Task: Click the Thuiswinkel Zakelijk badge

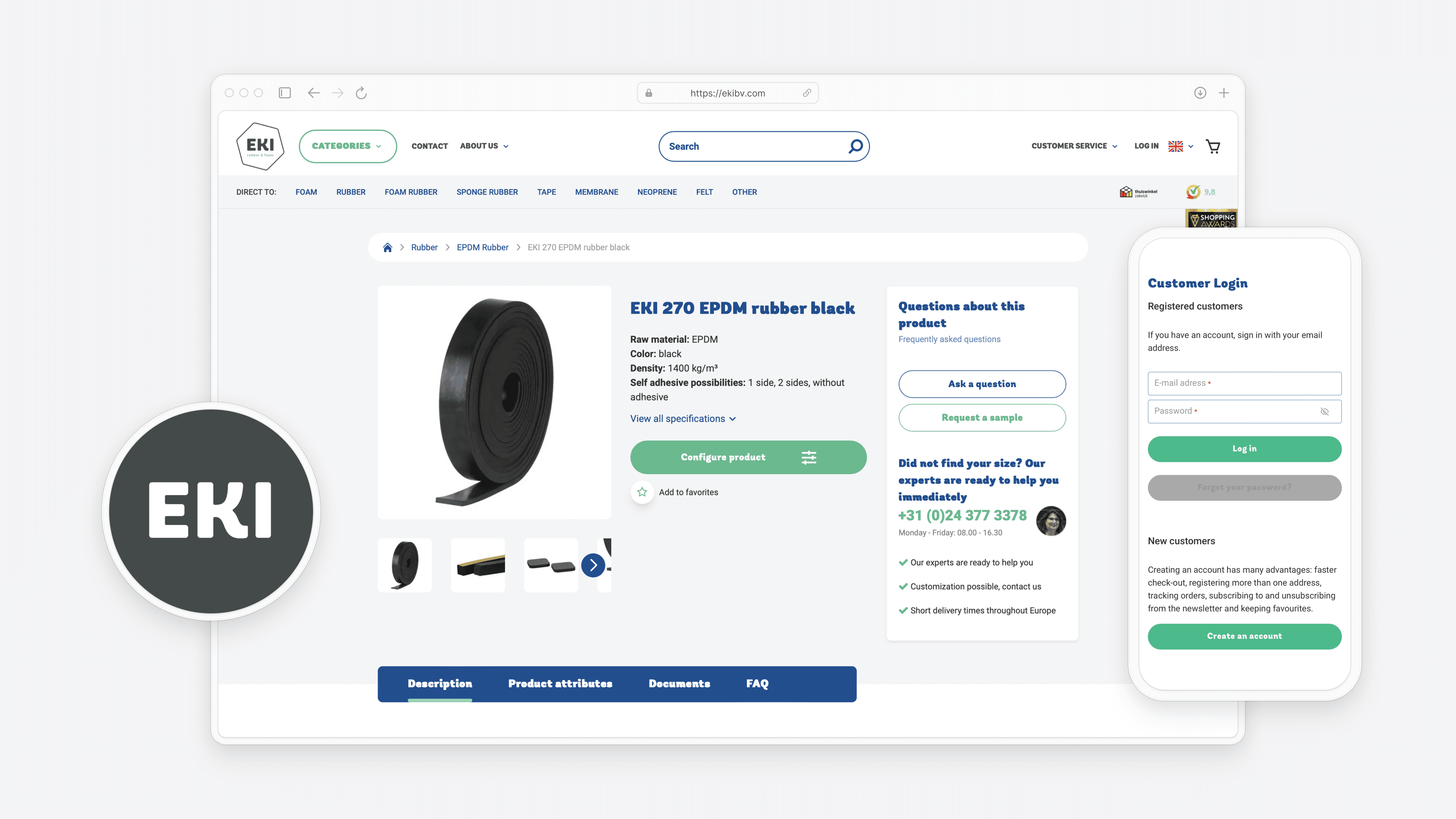Action: (x=1138, y=191)
